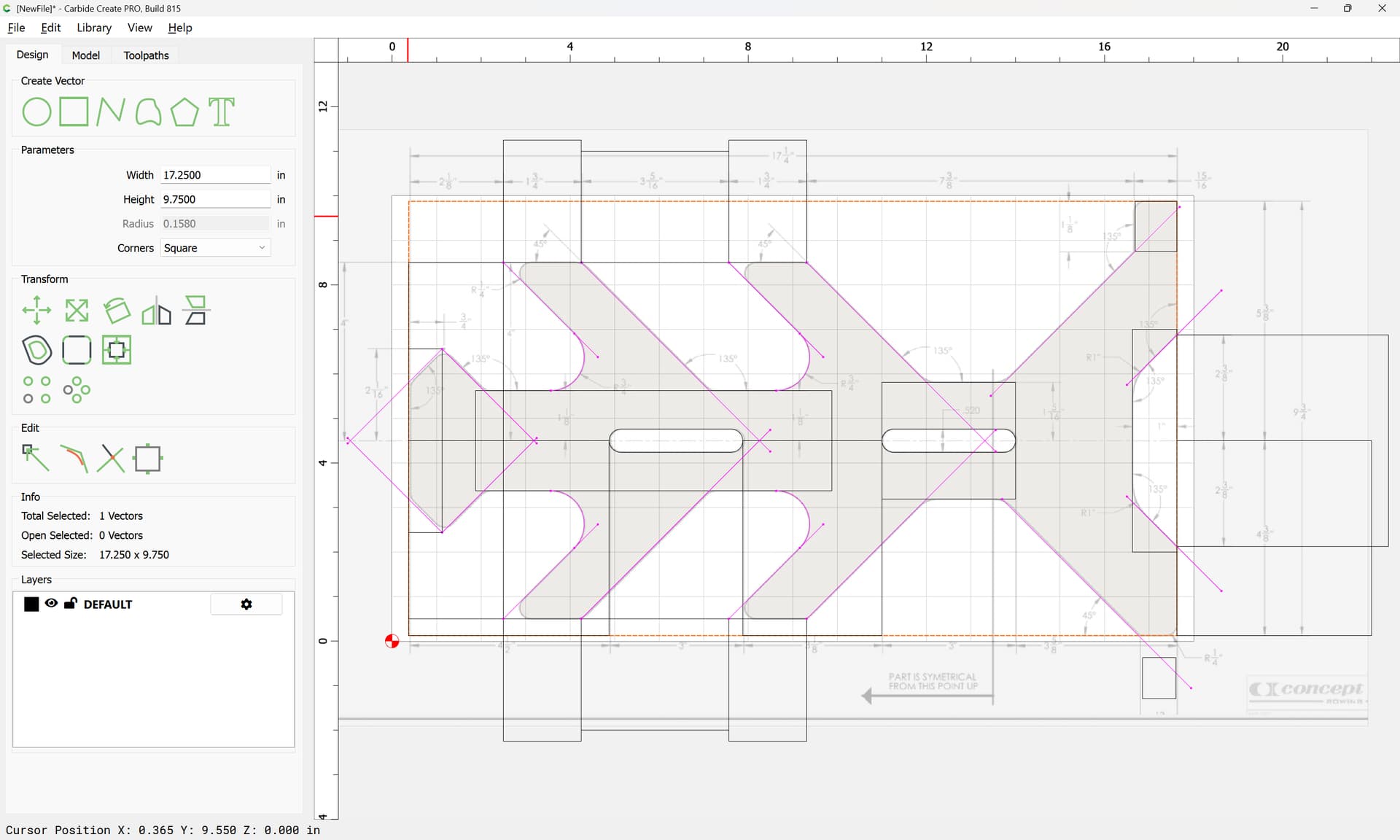The width and height of the screenshot is (1400, 840).
Task: Select the Polyline vector tool
Action: 110,112
